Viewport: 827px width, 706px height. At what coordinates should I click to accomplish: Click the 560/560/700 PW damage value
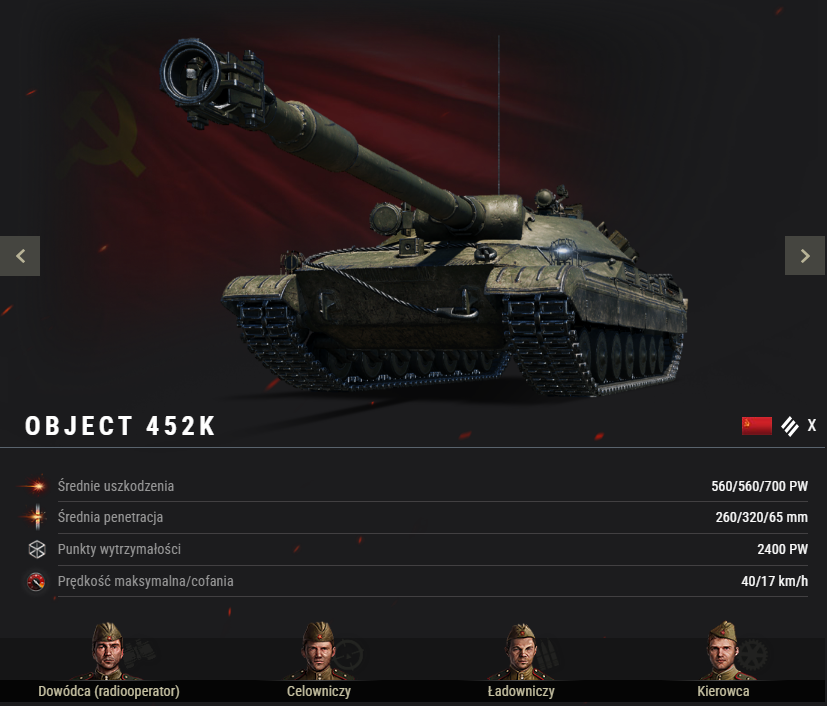[759, 486]
